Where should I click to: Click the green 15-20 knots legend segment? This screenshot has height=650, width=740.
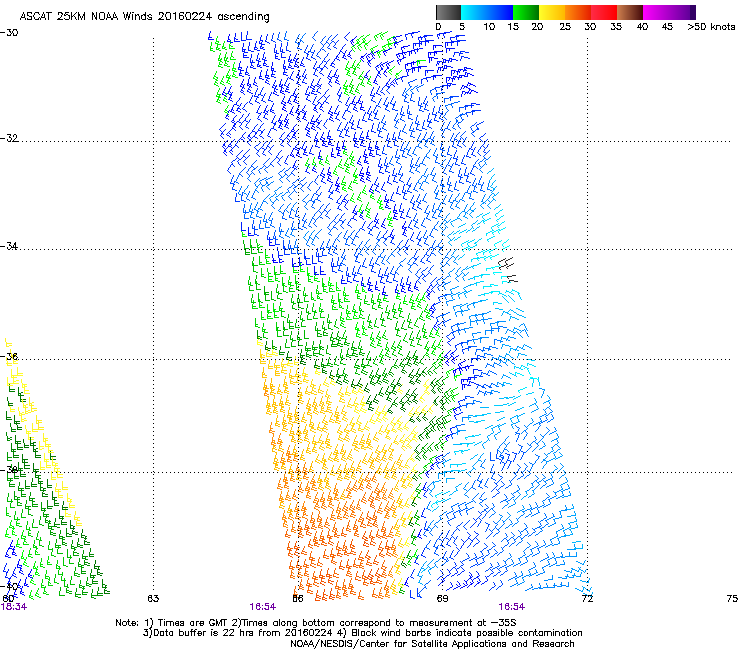click(526, 12)
